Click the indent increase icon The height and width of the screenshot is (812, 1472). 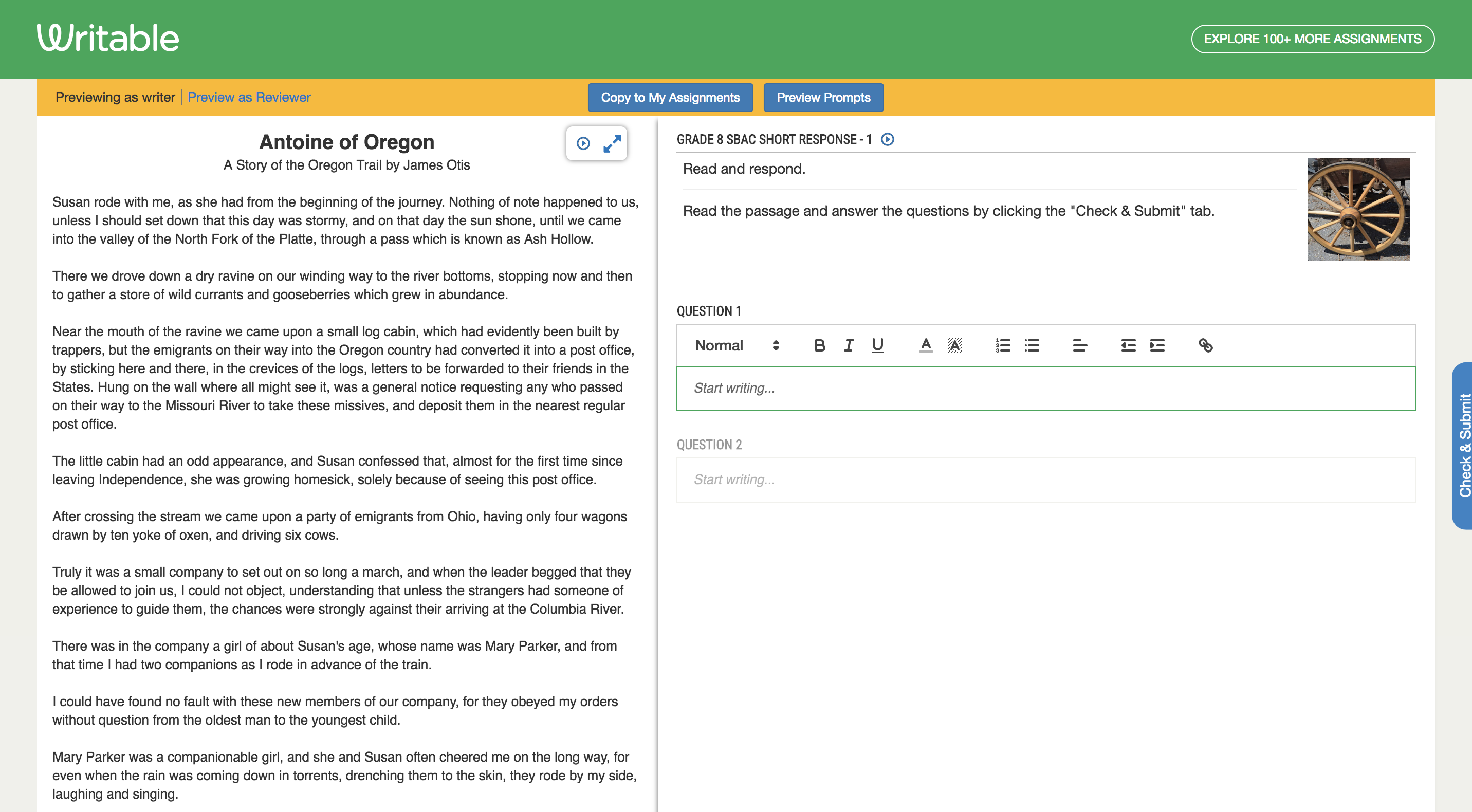tap(1156, 345)
